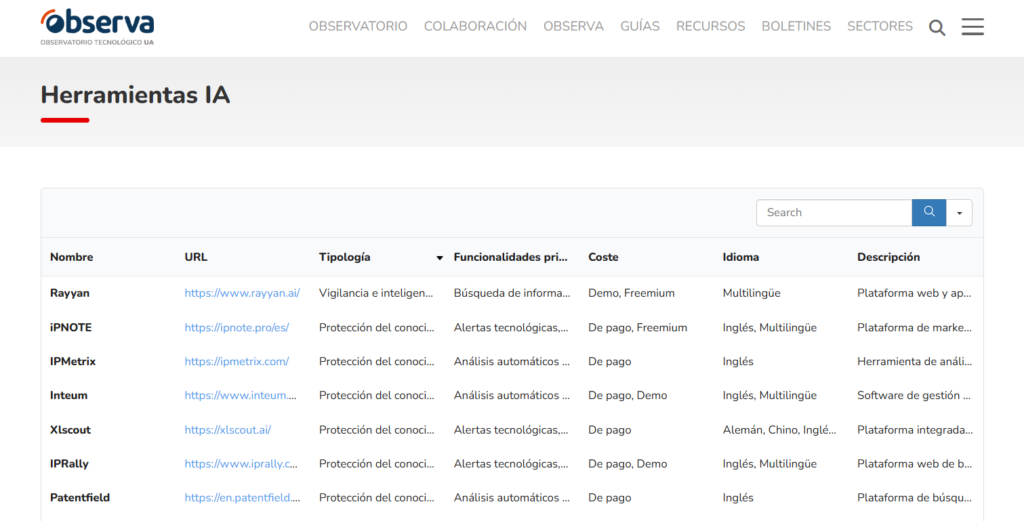Open the GUÍAS menu
The width and height of the screenshot is (1024, 521).
click(640, 26)
